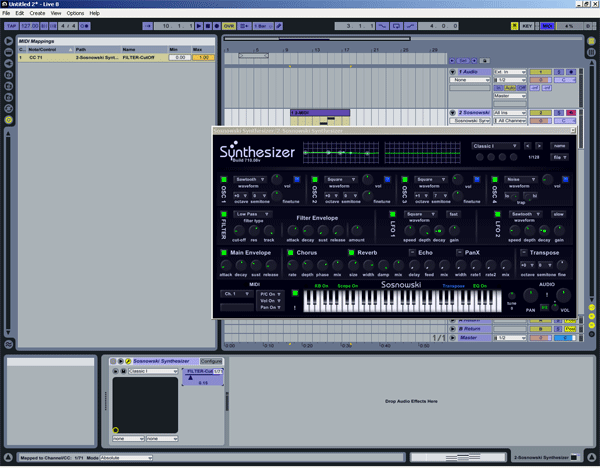This screenshot has height=468, width=600.
Task: Toggle the Chorus effect on/off
Action: pyautogui.click(x=290, y=253)
